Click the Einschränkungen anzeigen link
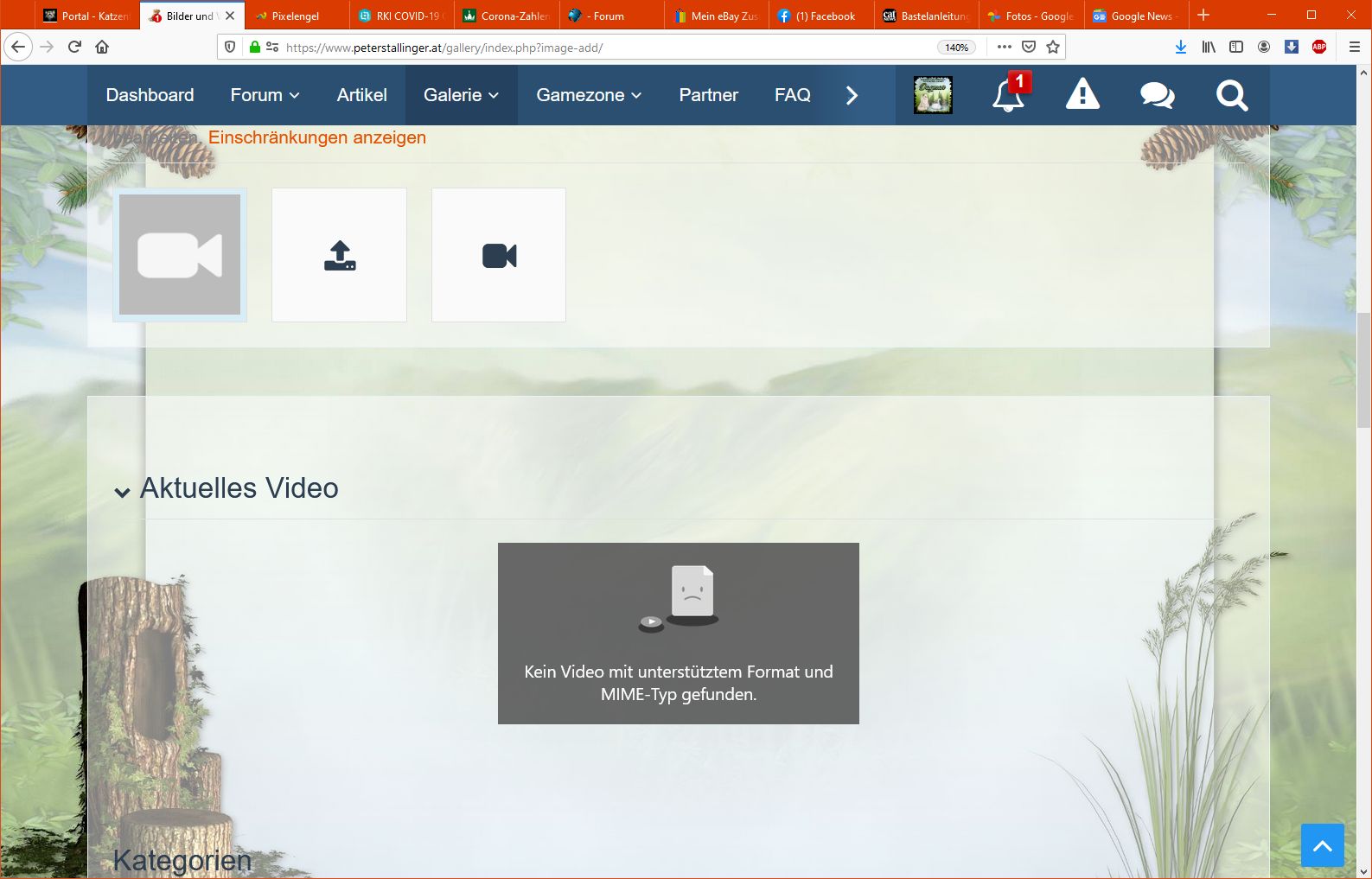The width and height of the screenshot is (1372, 879). click(x=317, y=137)
